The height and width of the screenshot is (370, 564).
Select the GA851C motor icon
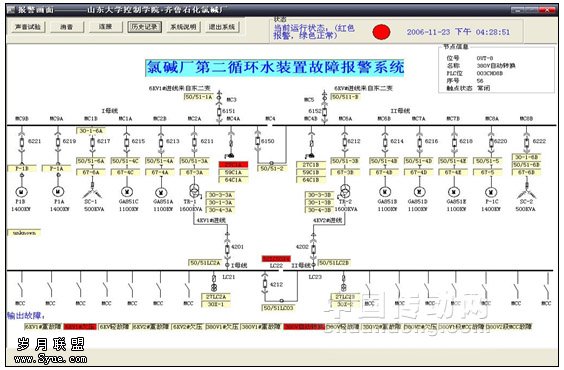[x=127, y=192]
